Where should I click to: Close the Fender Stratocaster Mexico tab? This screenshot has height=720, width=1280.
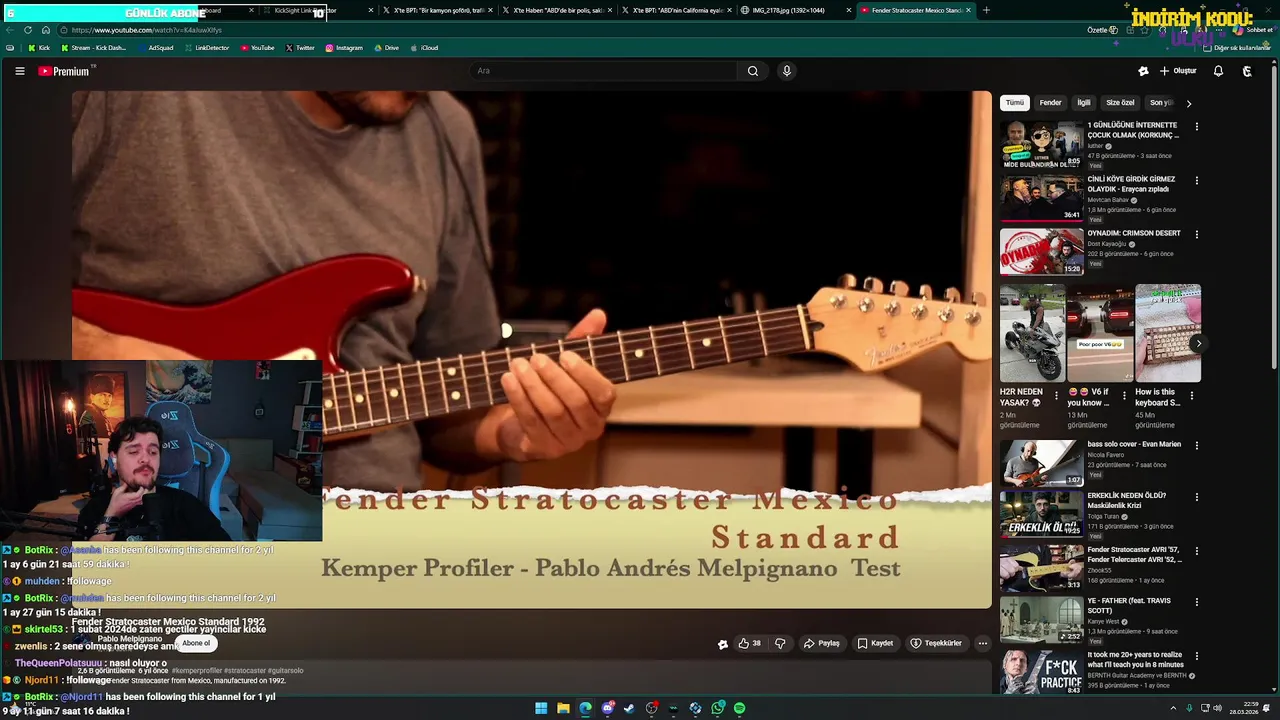968,10
